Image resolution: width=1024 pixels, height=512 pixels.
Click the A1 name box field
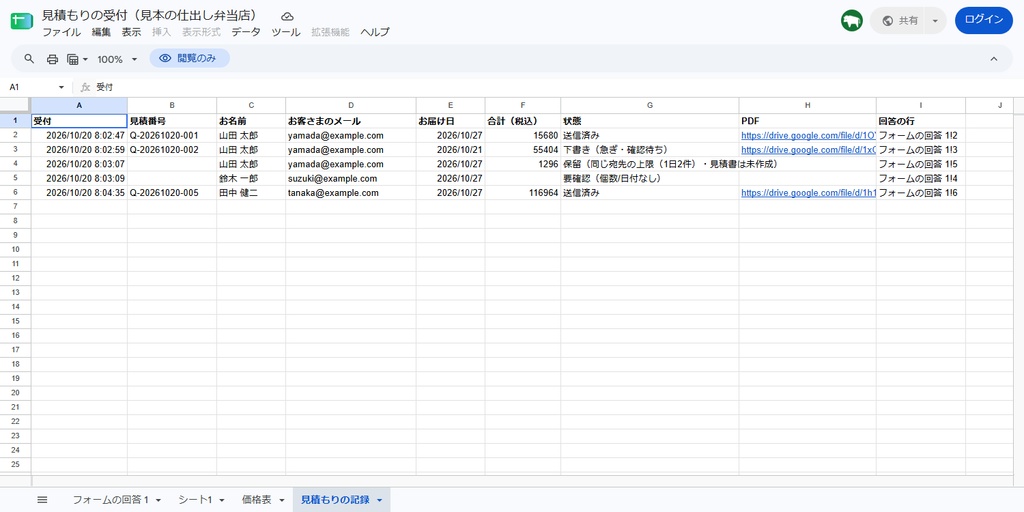click(x=31, y=87)
